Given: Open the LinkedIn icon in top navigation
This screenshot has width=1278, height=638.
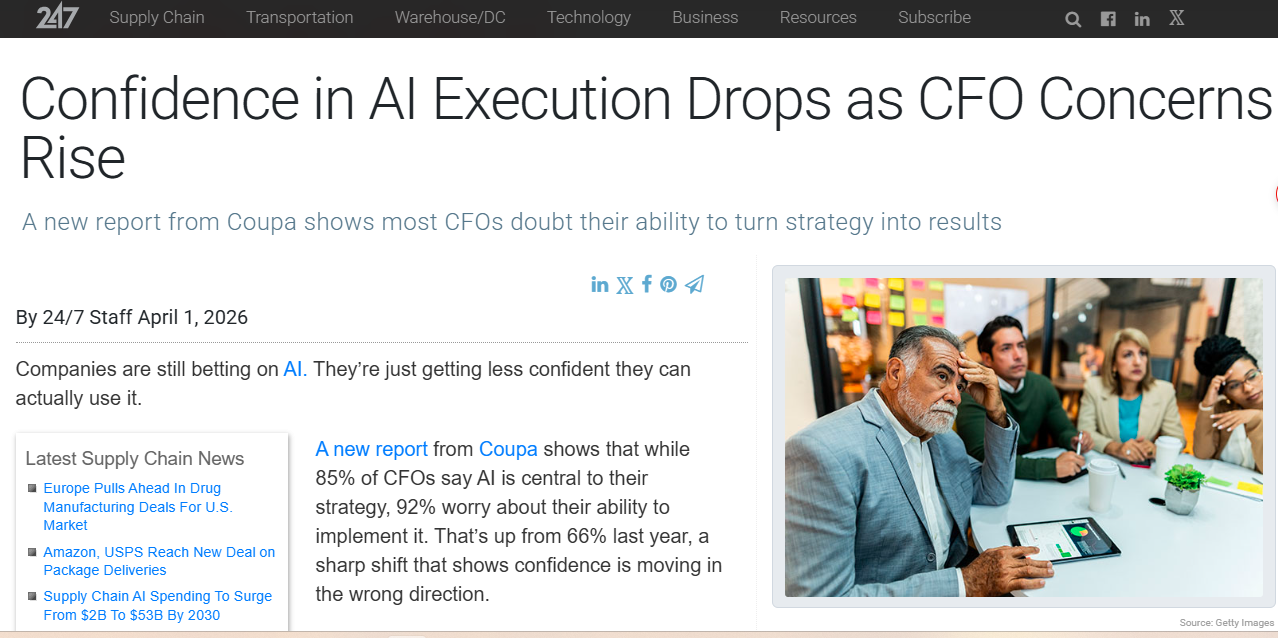Looking at the screenshot, I should click(1142, 19).
